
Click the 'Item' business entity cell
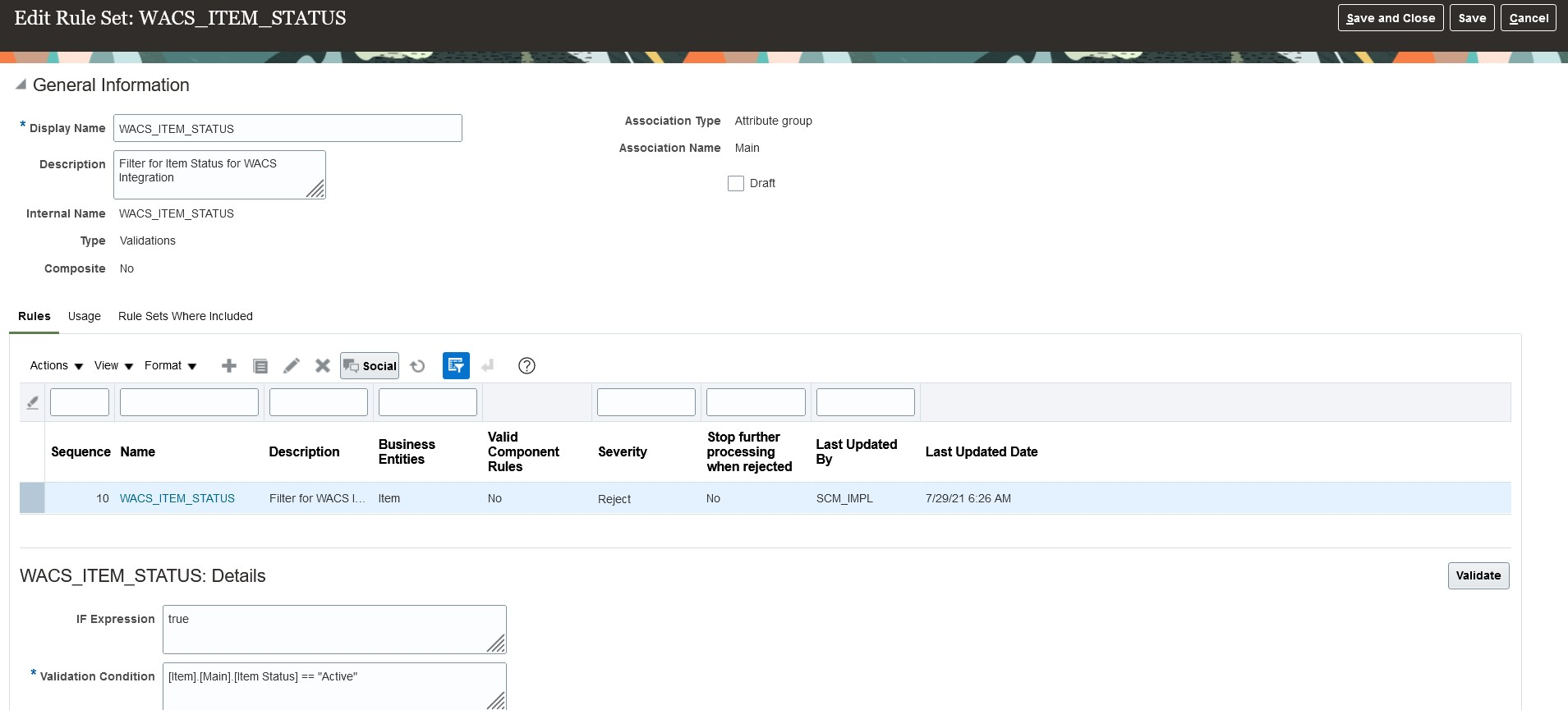pyautogui.click(x=389, y=498)
